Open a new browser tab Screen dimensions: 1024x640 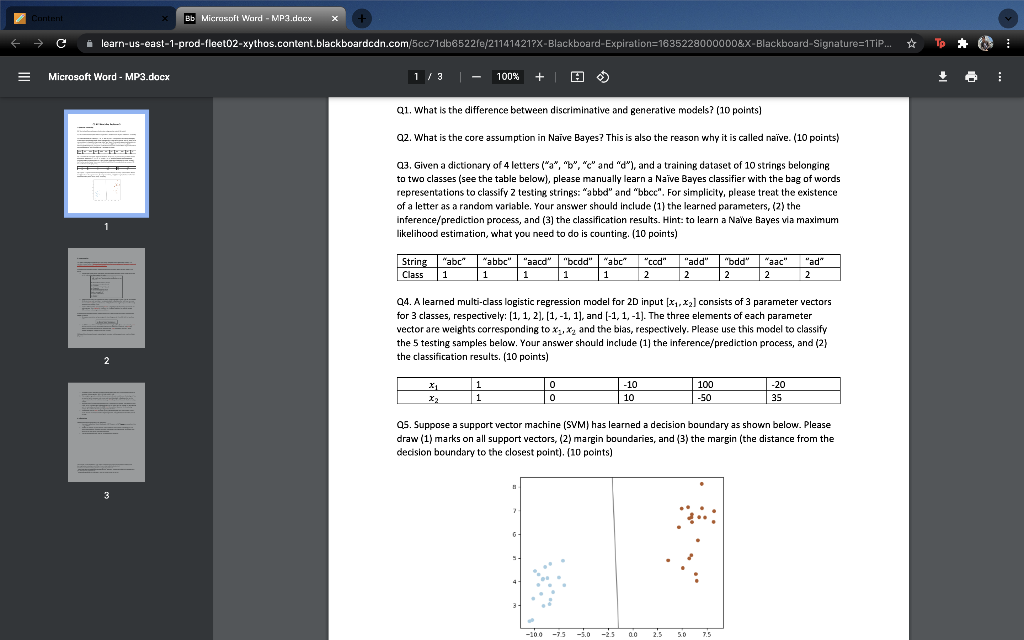(x=360, y=17)
